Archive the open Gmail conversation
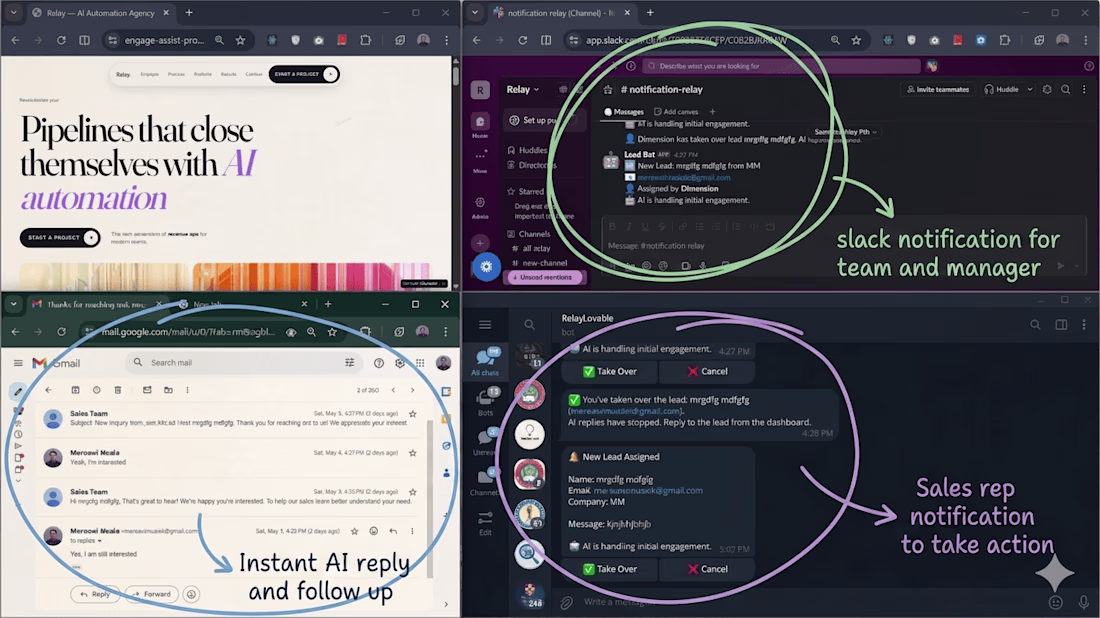1100x618 pixels. click(x=75, y=390)
